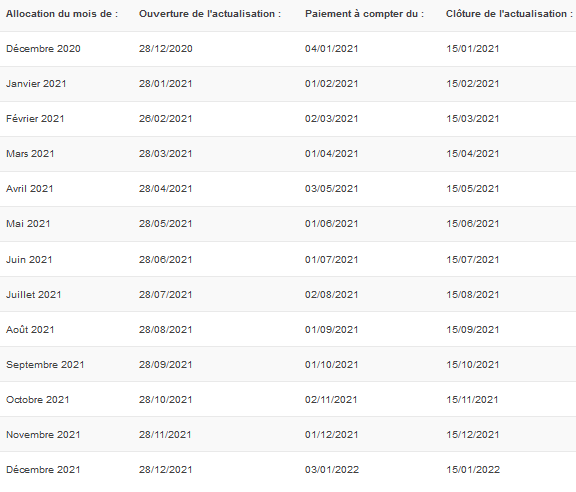This screenshot has width=576, height=492.
Task: Select the 'Ouverture de l'actualisation' column header
Action: click(210, 14)
